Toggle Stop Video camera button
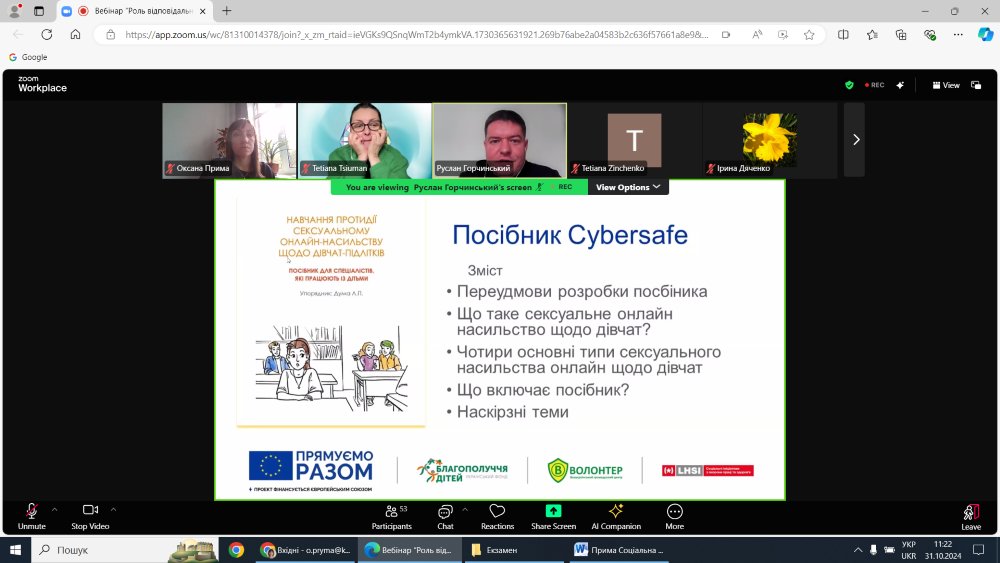Screen dimensions: 1000x563 pos(90,515)
